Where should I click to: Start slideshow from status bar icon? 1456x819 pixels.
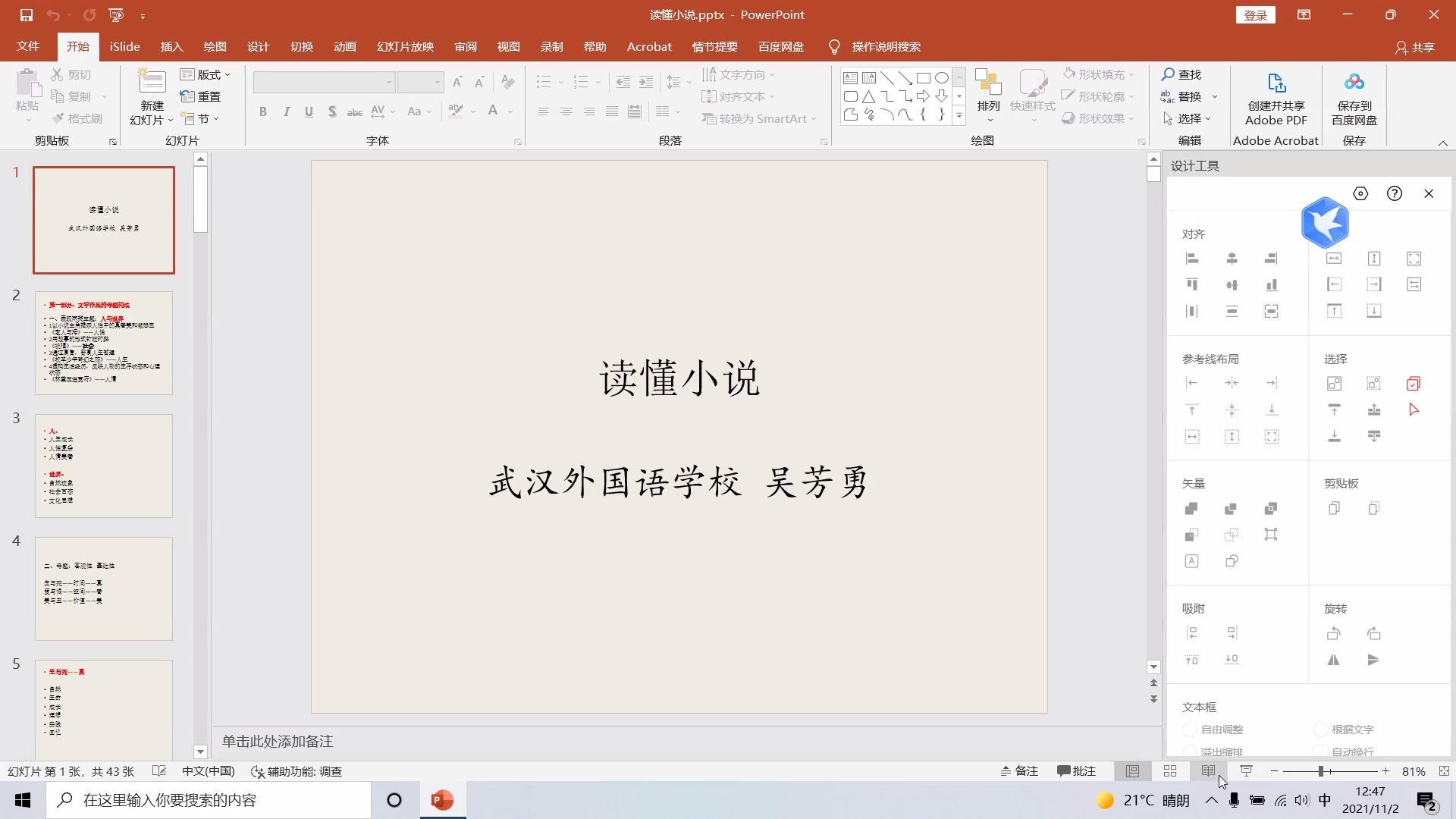tap(1246, 771)
